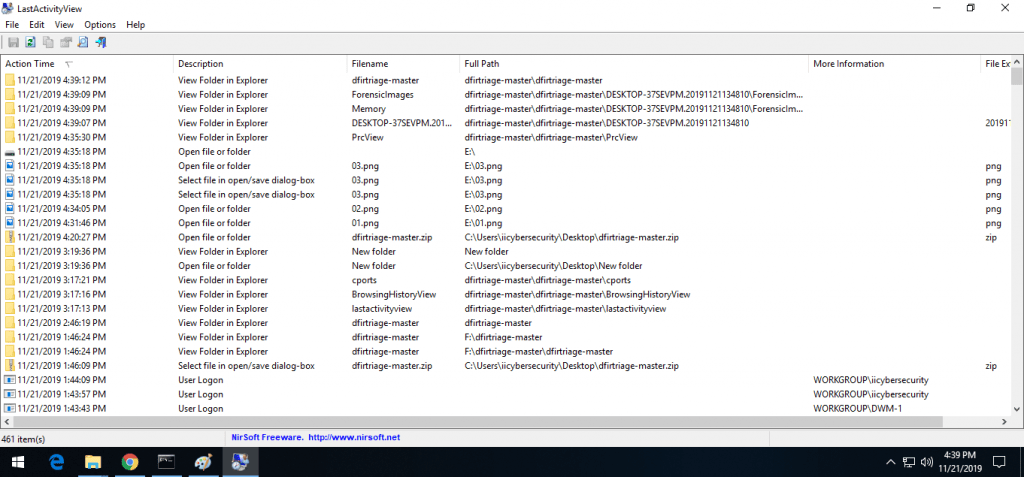Click the horizontal scrollbar right arrow
This screenshot has width=1024, height=477.
point(1004,421)
